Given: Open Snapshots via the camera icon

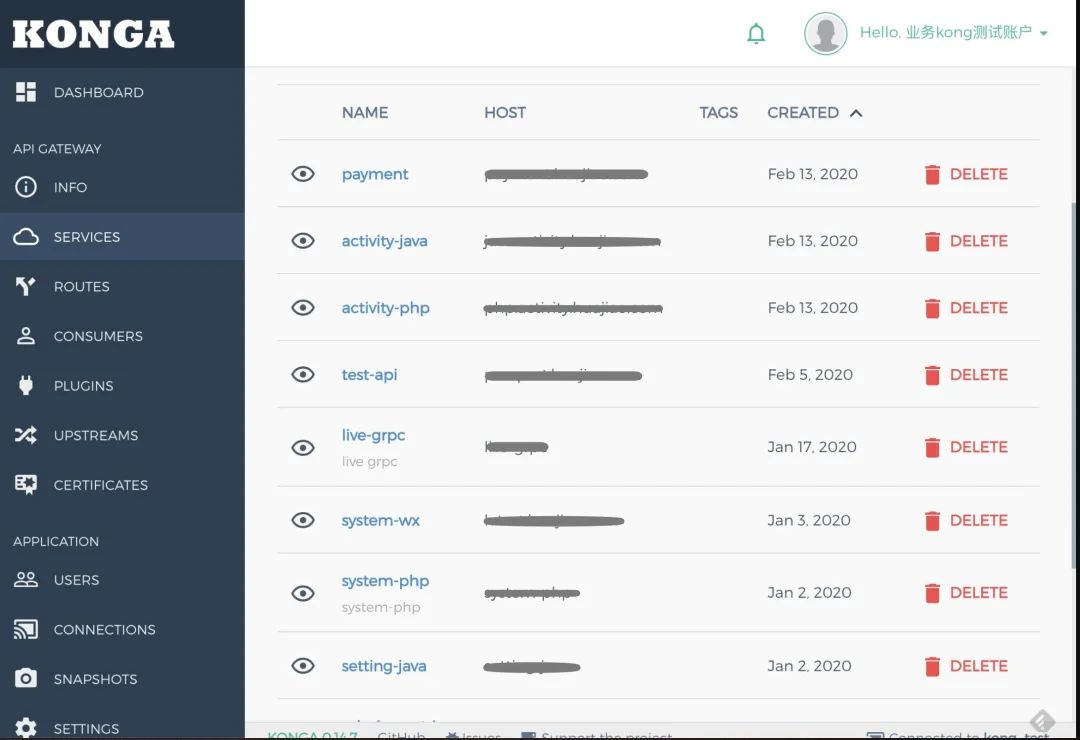Looking at the screenshot, I should (26, 679).
